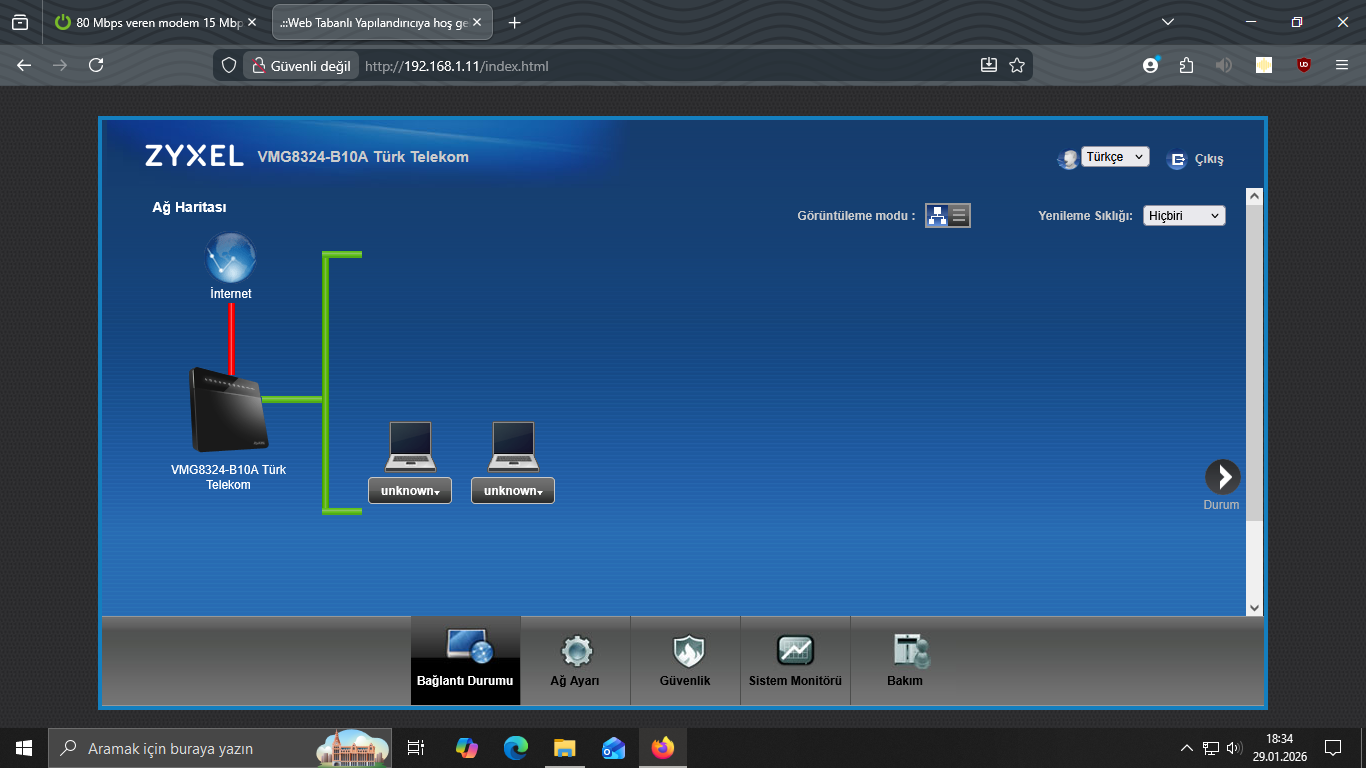Image resolution: width=1366 pixels, height=768 pixels.
Task: Click the taskbar search box
Action: [221, 748]
